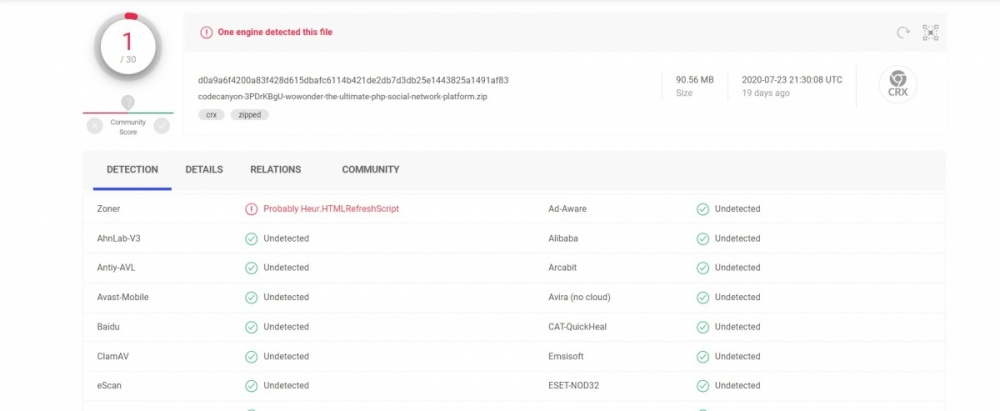
Task: Click the 'crx' tag
Action: [x=211, y=115]
